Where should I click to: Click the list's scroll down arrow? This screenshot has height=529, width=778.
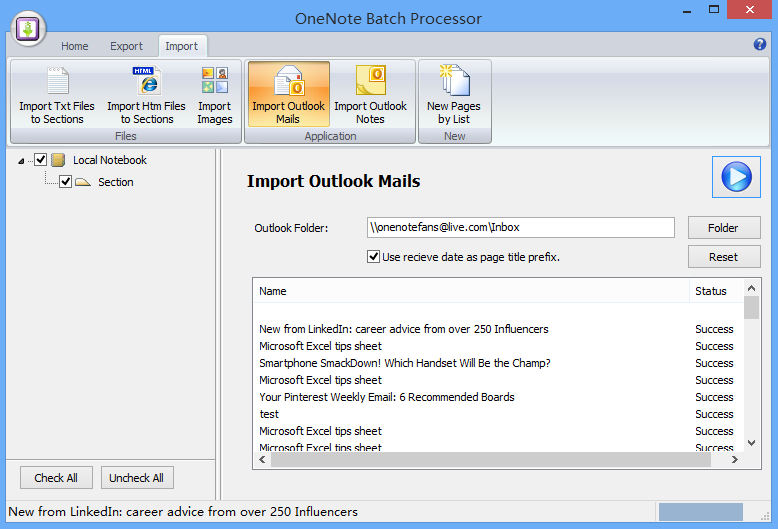pos(751,443)
